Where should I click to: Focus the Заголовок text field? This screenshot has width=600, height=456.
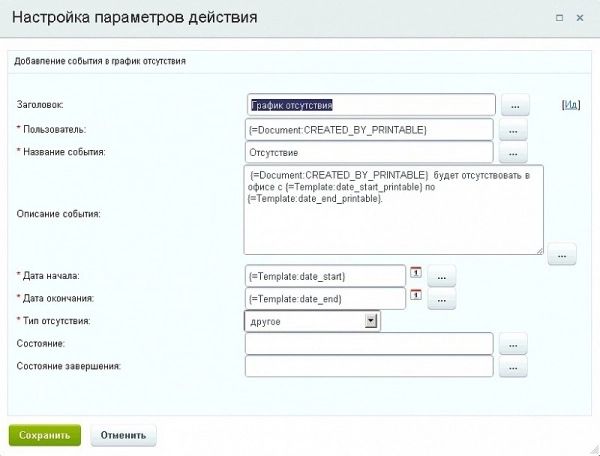[370, 105]
